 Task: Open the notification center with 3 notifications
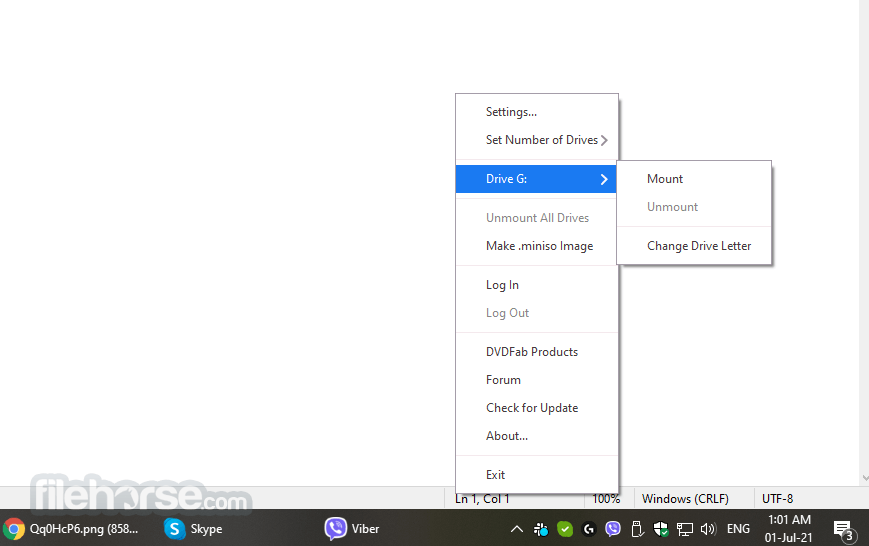click(x=844, y=530)
